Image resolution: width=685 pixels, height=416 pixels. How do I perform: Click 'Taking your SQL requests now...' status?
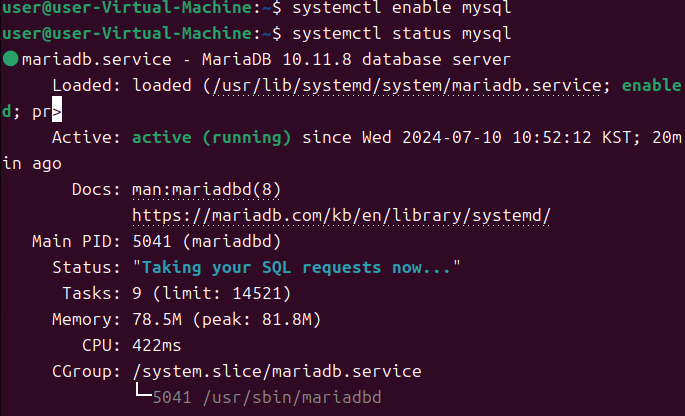(x=296, y=267)
